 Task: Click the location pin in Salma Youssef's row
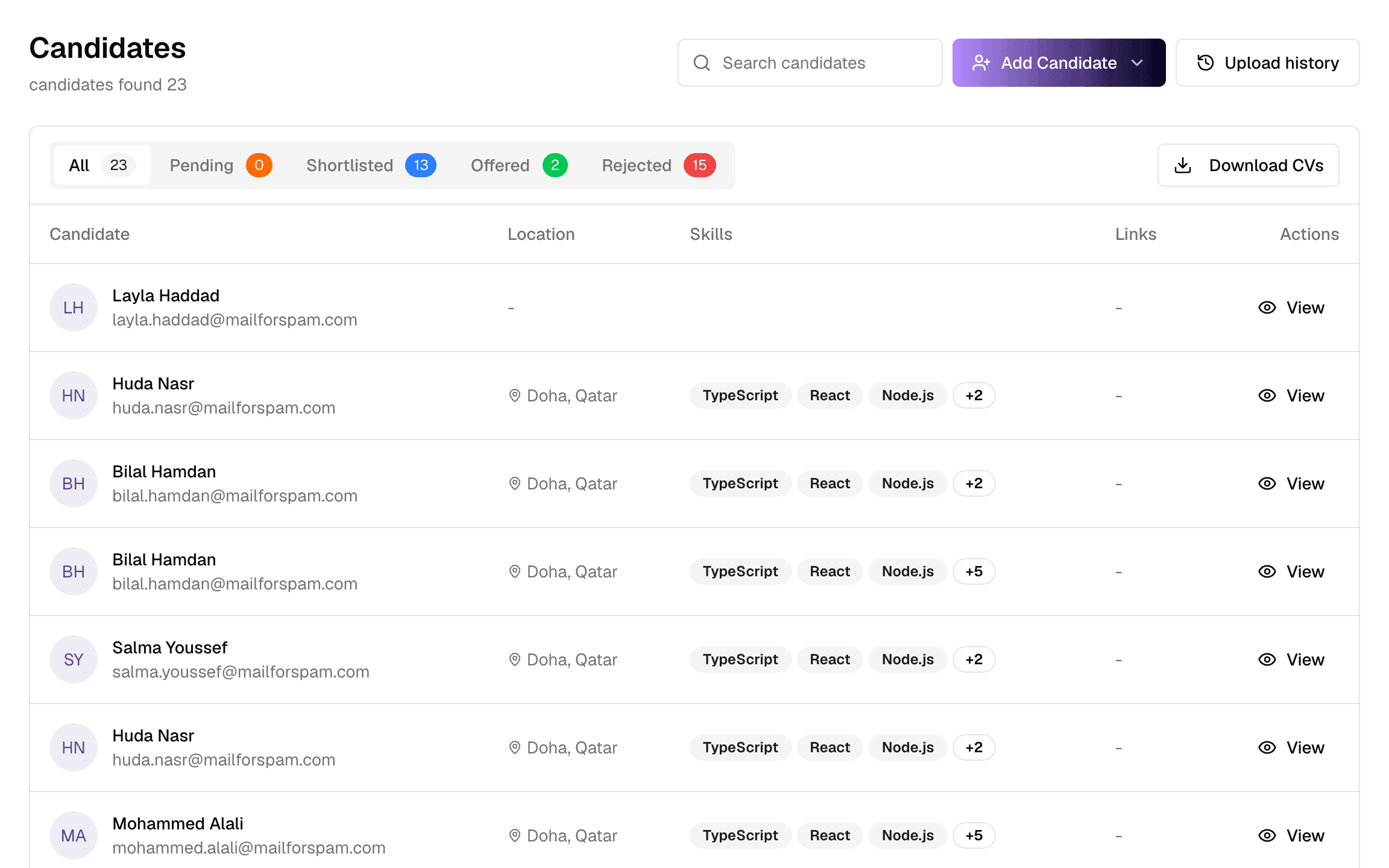point(514,659)
